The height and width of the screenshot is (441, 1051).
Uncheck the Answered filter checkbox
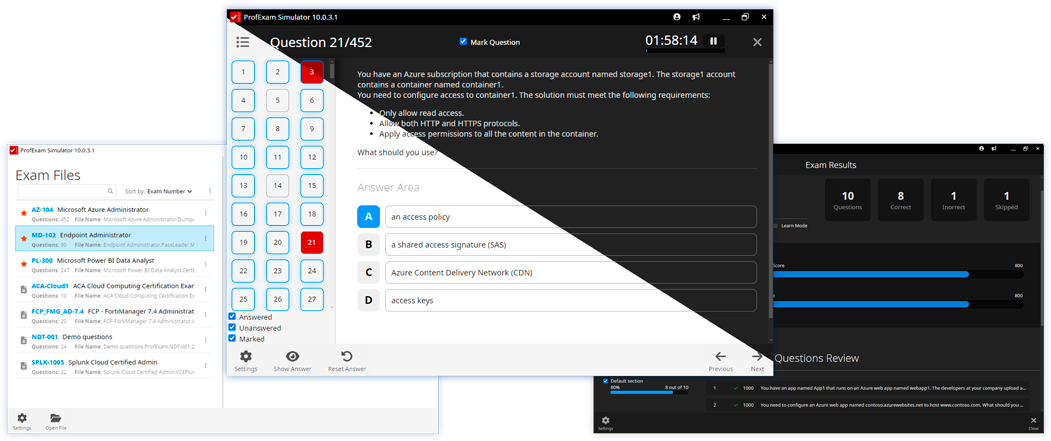[232, 316]
